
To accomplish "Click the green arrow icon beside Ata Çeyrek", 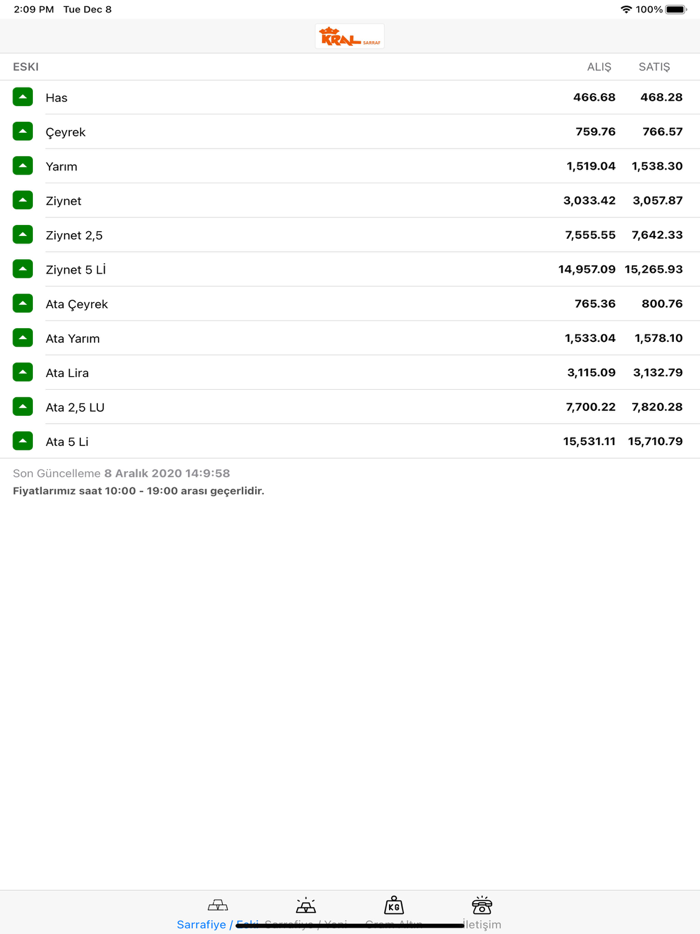I will pyautogui.click(x=23, y=303).
